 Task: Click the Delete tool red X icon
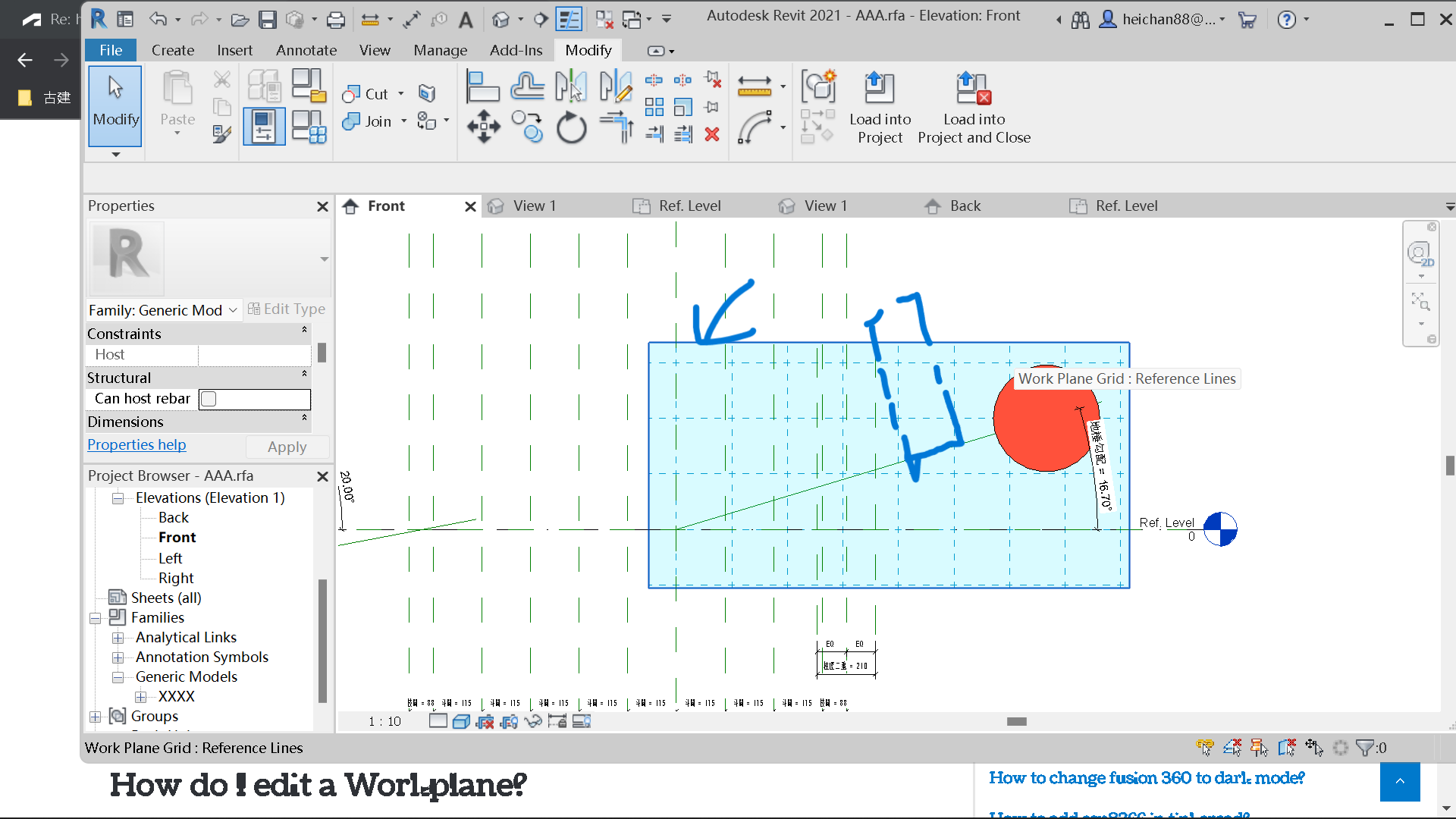pyautogui.click(x=712, y=134)
